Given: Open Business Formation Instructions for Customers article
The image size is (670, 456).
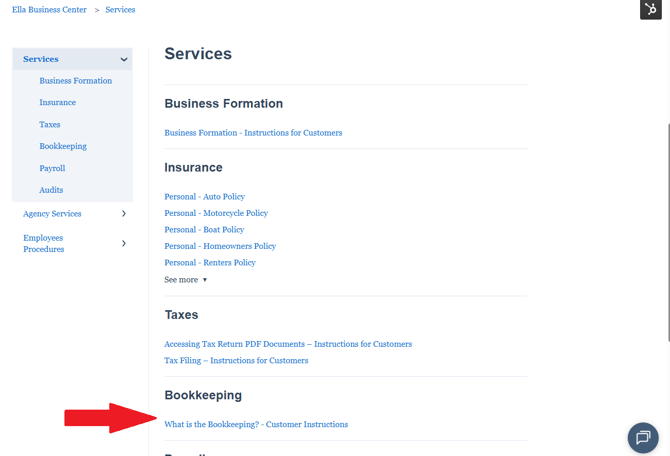Looking at the screenshot, I should click(253, 133).
